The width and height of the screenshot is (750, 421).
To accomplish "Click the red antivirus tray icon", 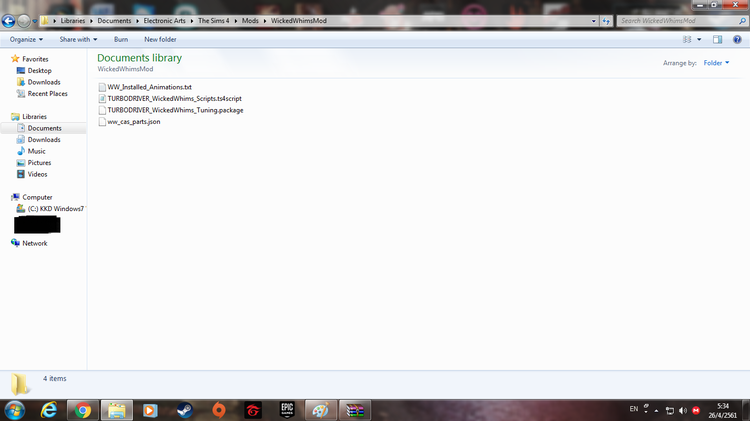I will (696, 410).
